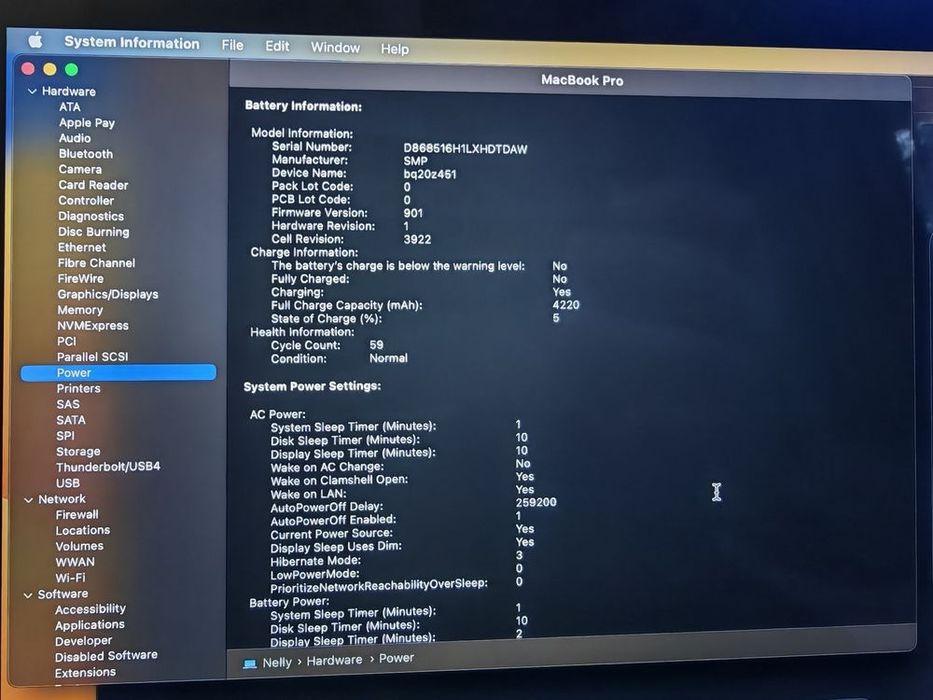The image size is (933, 700).
Task: Open the Help menu
Action: pos(395,49)
